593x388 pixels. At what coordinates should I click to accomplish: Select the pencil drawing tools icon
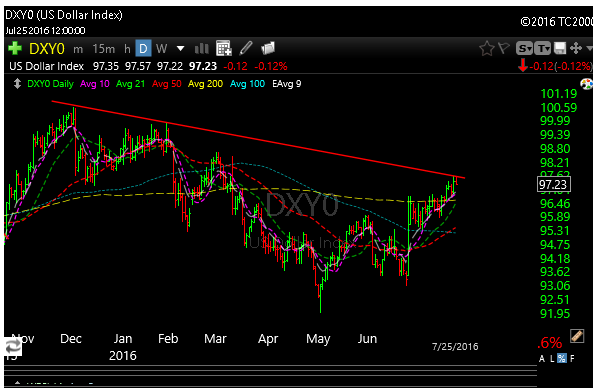point(246,48)
